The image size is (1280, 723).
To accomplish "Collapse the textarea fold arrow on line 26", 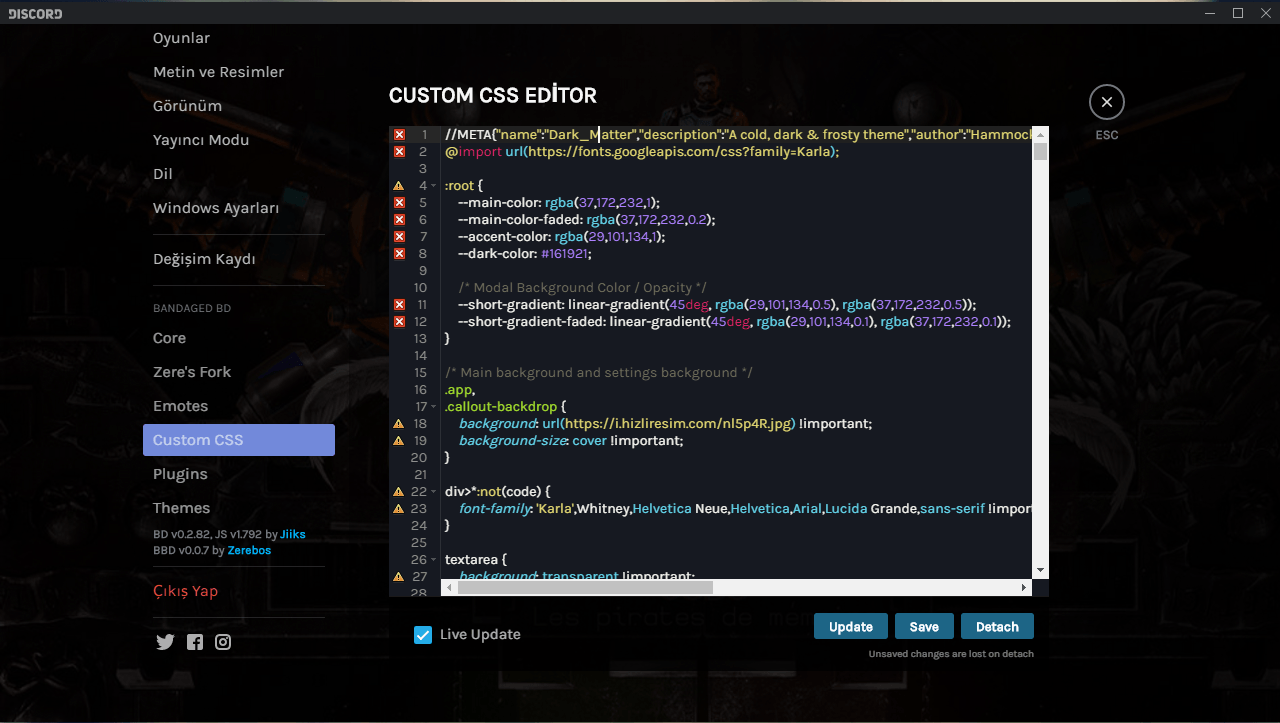I will [434, 560].
